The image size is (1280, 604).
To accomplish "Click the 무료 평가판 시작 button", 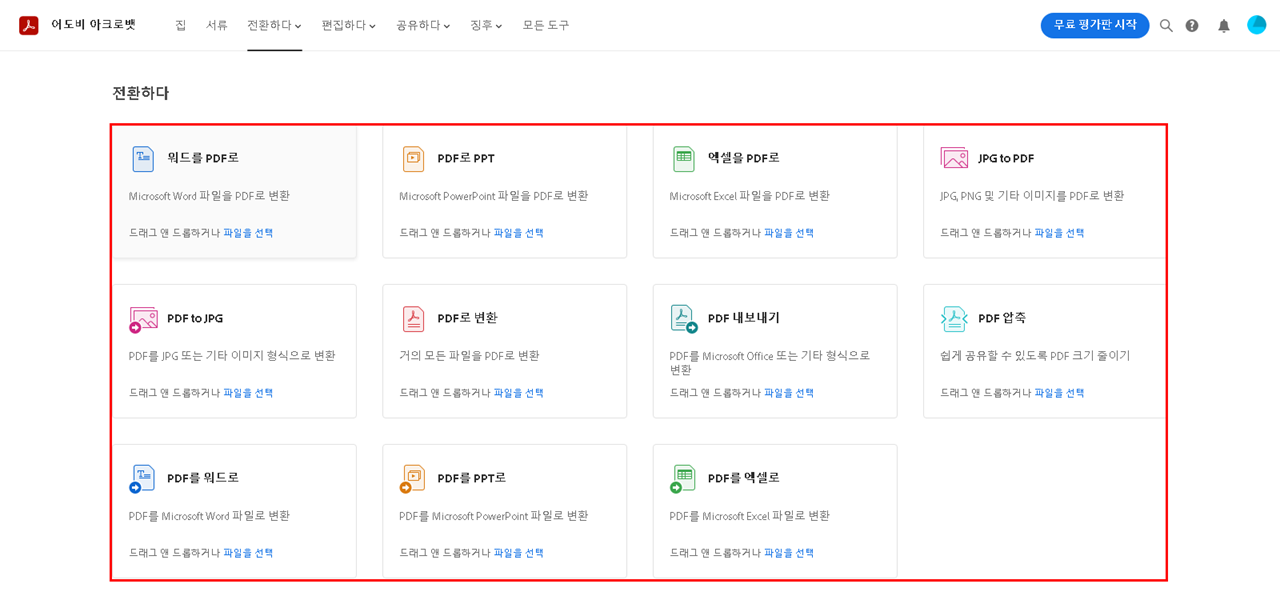I will (1095, 25).
